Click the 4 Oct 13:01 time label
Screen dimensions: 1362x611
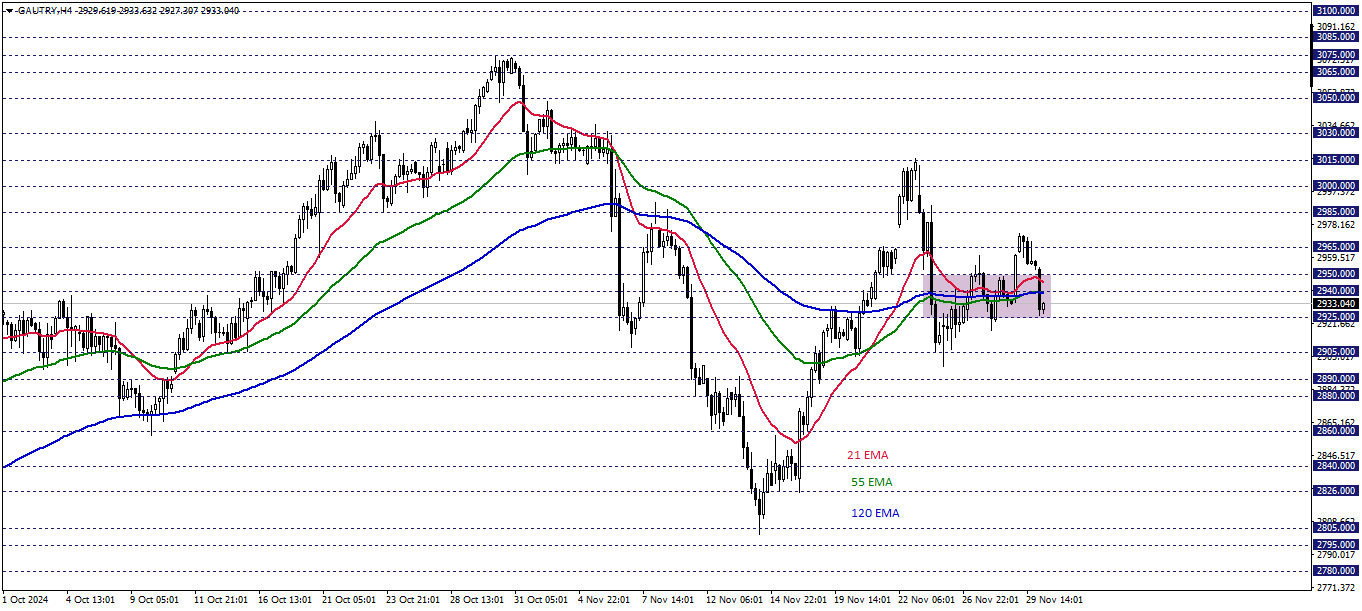[90, 600]
